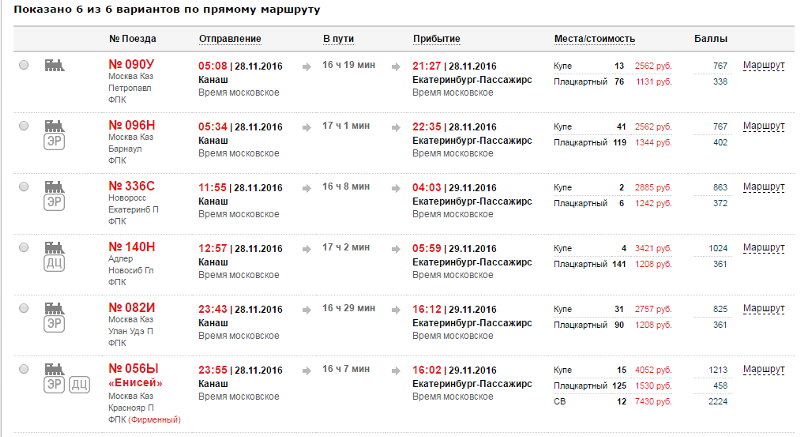Select radio button for train 336С
This screenshot has width=800, height=437.
coord(24,187)
